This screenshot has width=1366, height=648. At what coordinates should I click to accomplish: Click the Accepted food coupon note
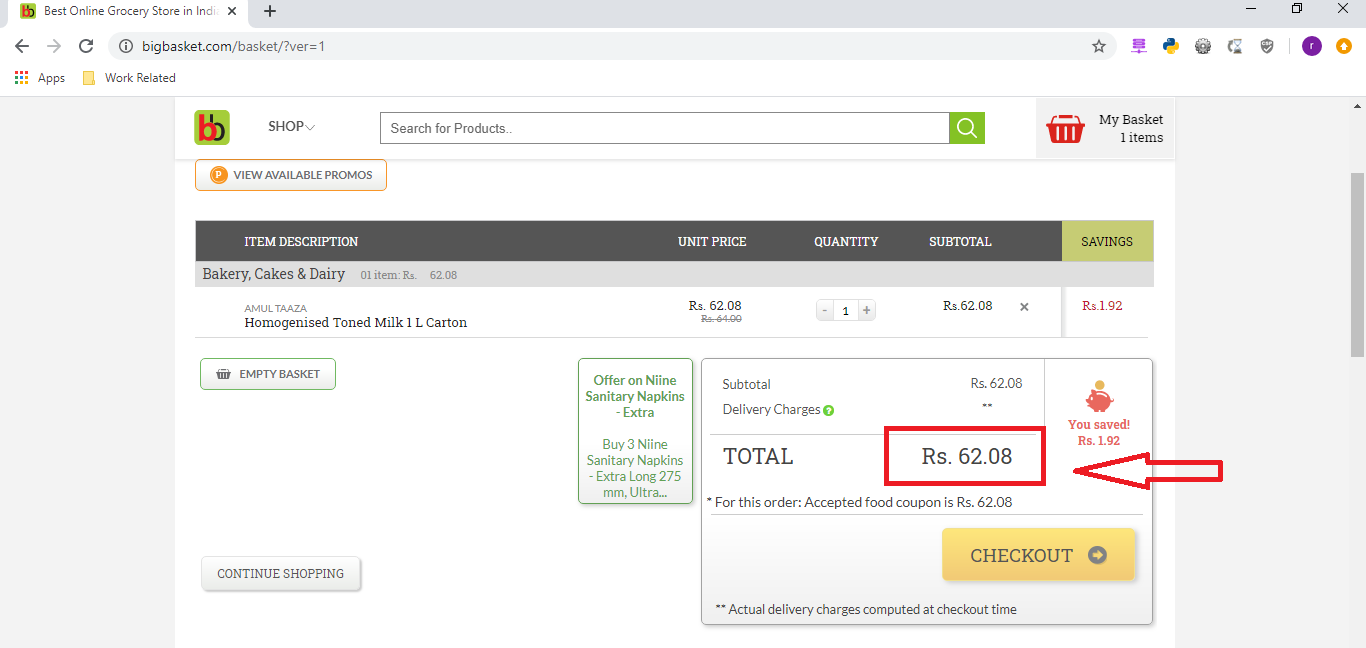tap(859, 502)
